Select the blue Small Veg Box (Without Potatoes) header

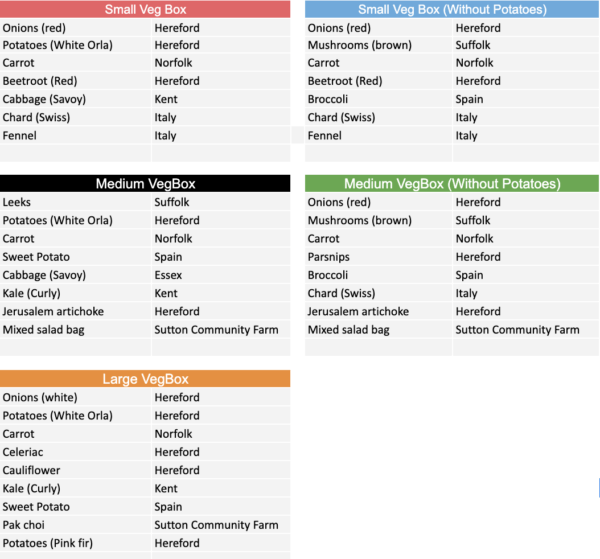pos(452,10)
